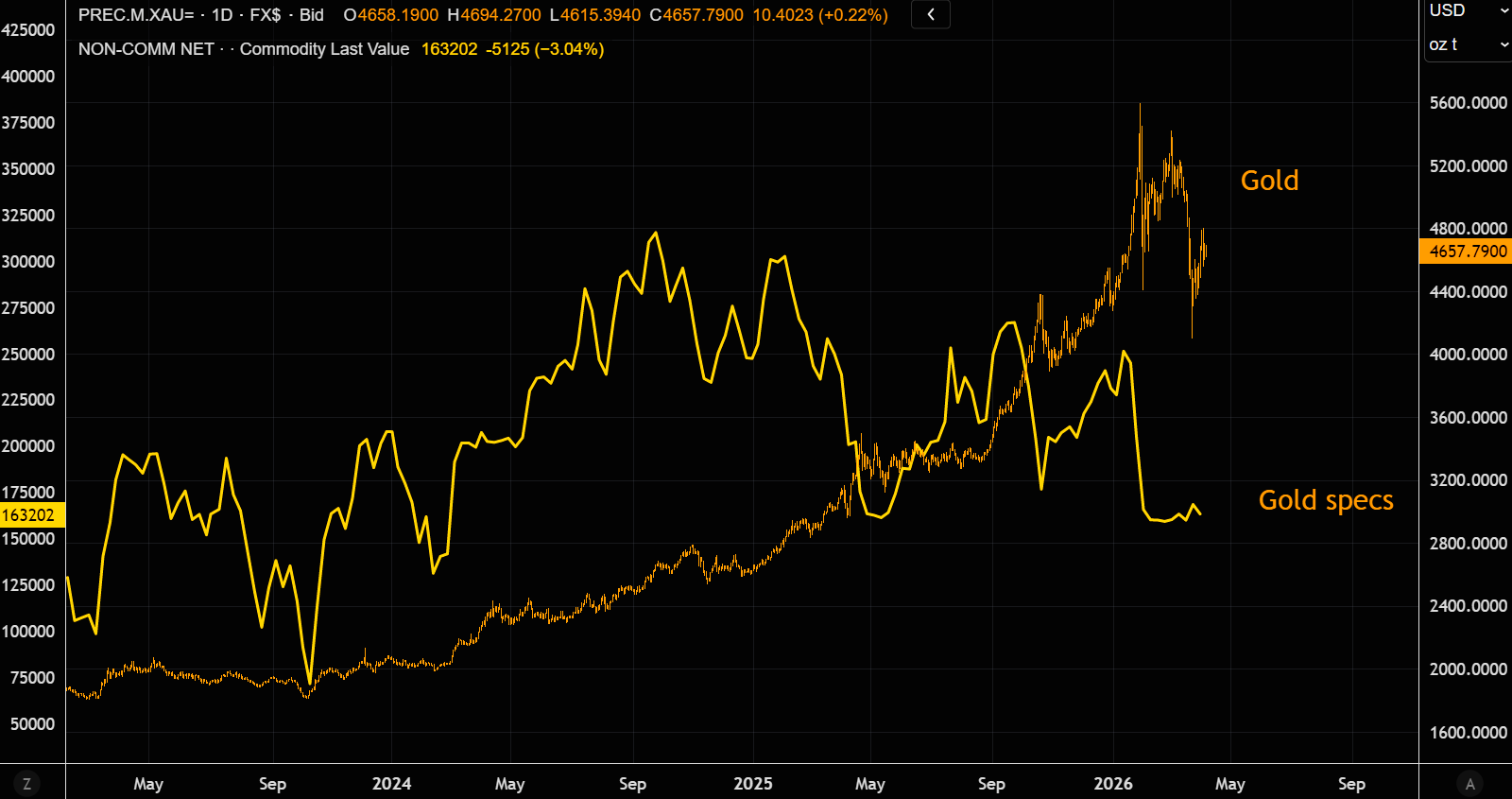Click the 2026 label on time axis
The width and height of the screenshot is (1512, 799).
pyautogui.click(x=1112, y=784)
